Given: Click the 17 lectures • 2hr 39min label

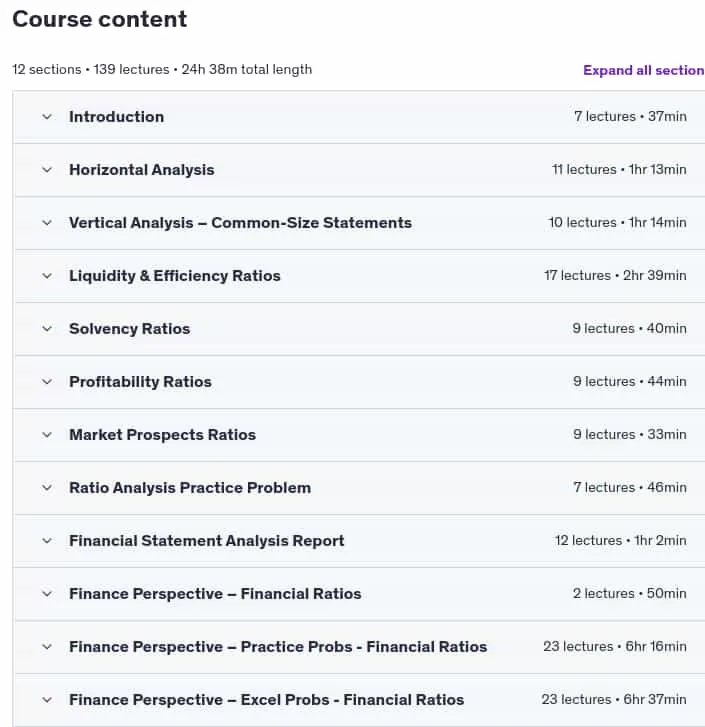Looking at the screenshot, I should pos(615,275).
